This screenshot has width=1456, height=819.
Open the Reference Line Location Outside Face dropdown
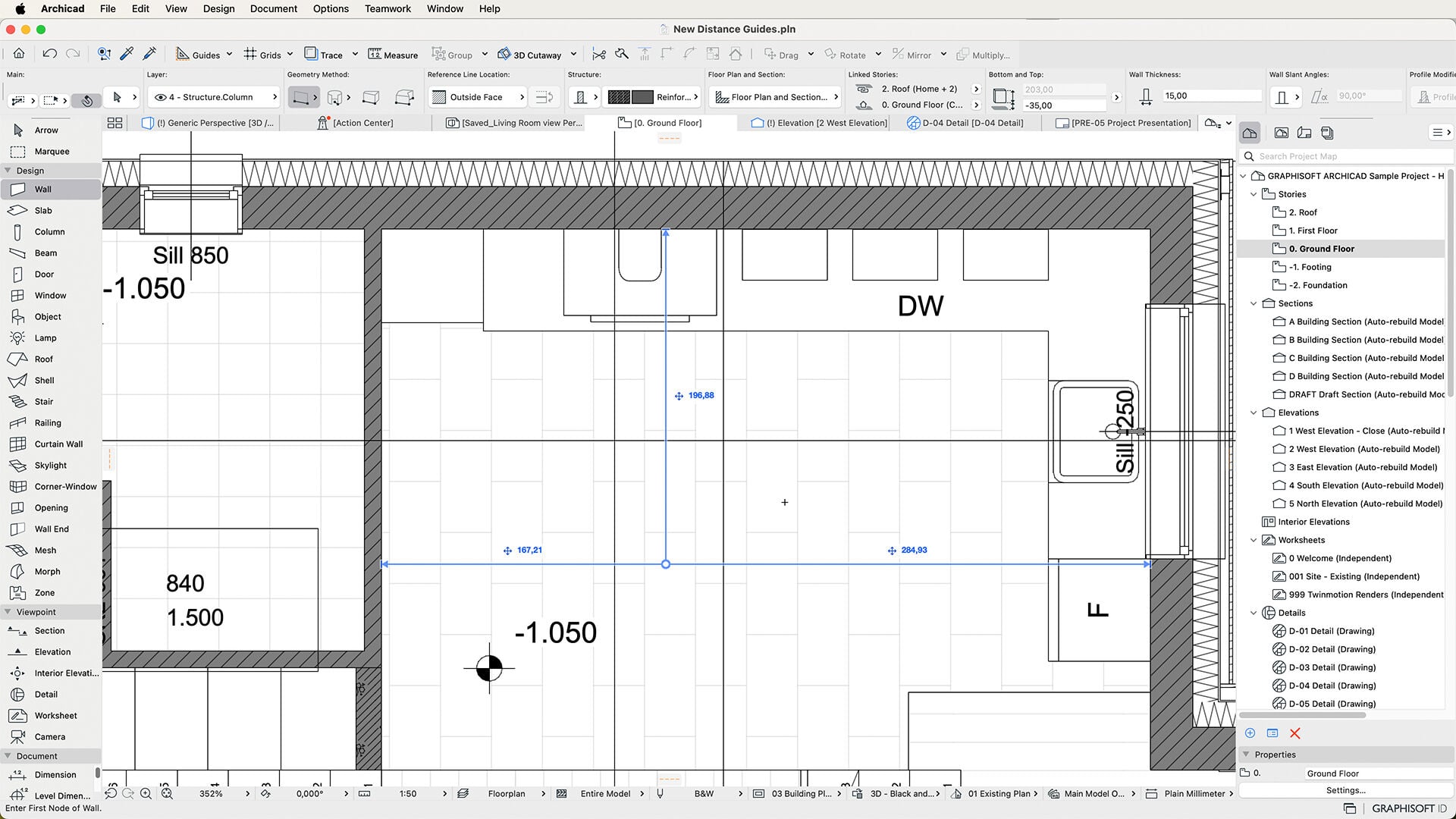tap(478, 97)
